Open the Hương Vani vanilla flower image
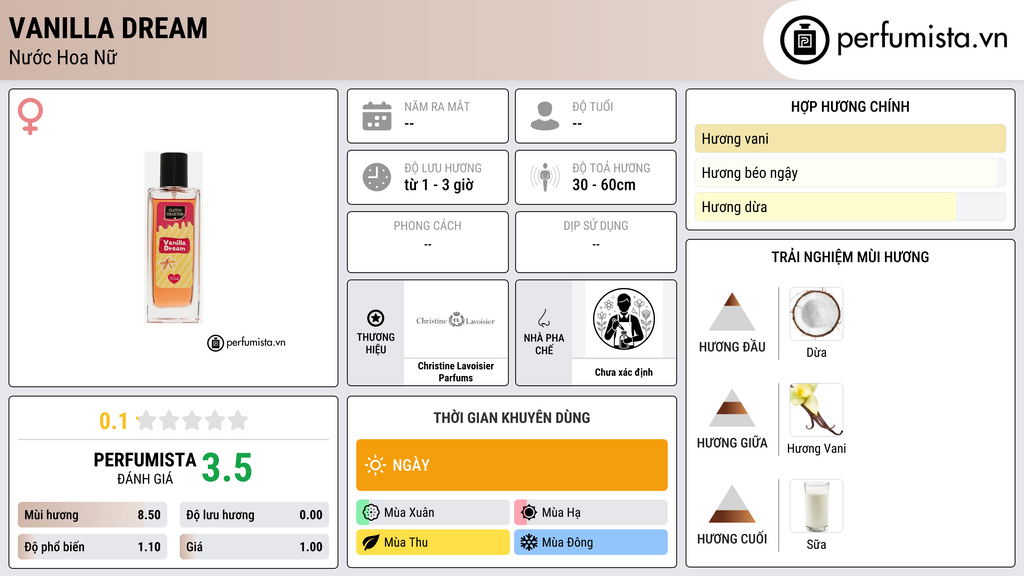 coord(816,409)
